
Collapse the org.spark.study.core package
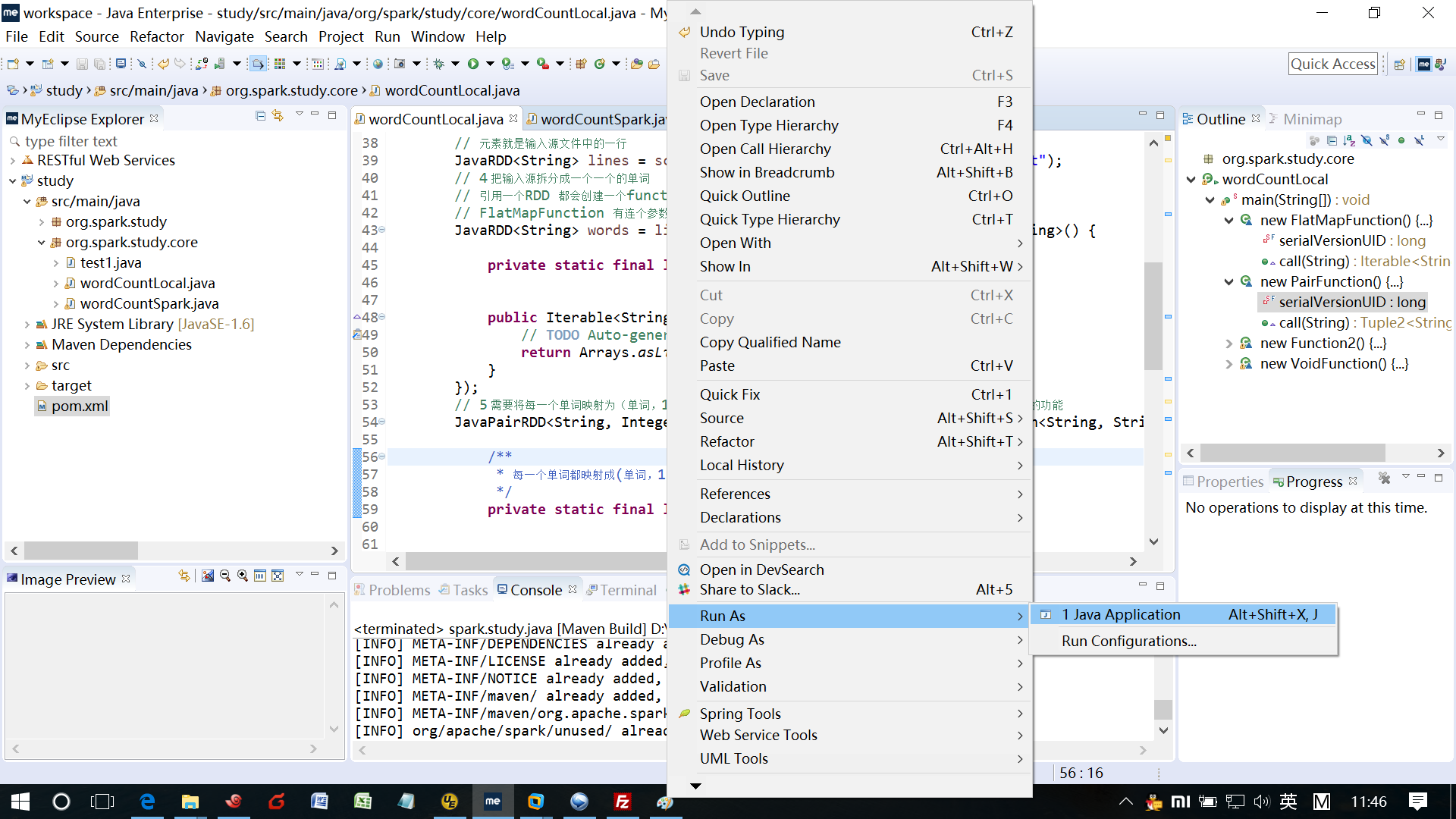tap(40, 242)
